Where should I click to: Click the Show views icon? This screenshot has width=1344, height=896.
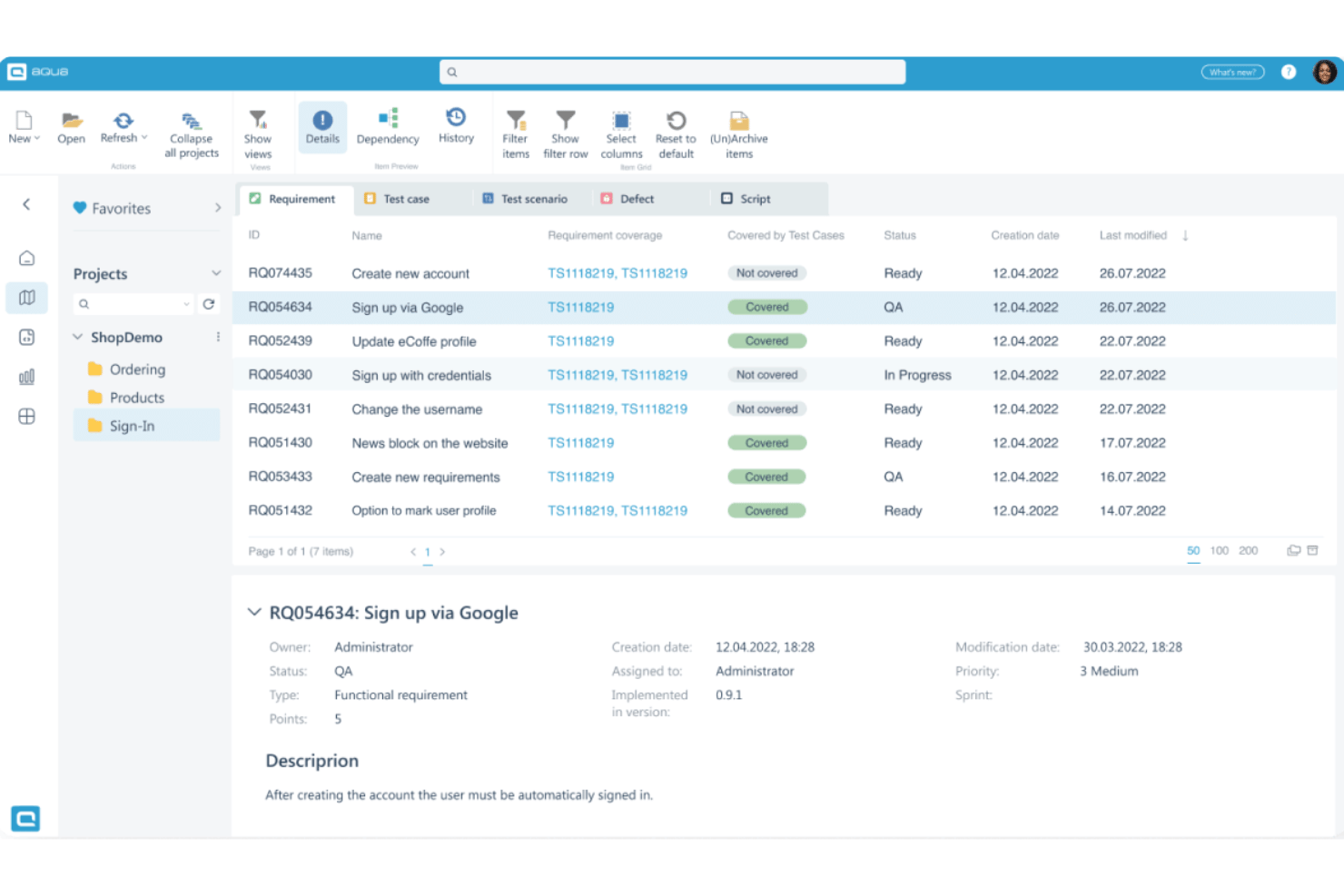click(258, 120)
